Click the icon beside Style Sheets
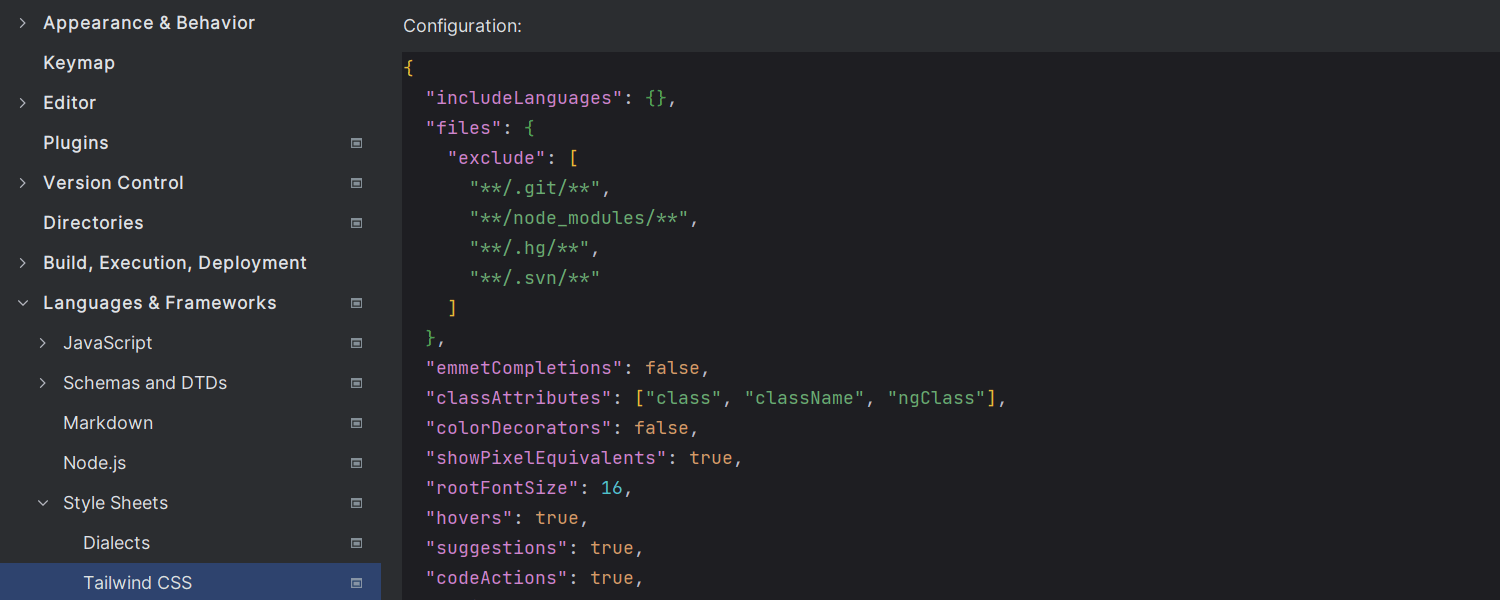The height and width of the screenshot is (600, 1500). coord(356,503)
